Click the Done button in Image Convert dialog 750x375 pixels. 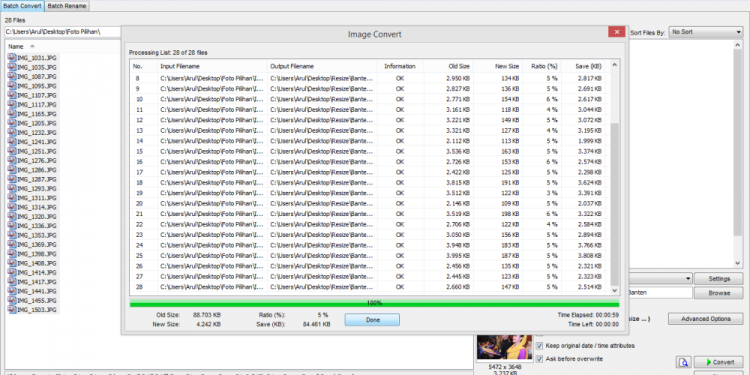372,320
